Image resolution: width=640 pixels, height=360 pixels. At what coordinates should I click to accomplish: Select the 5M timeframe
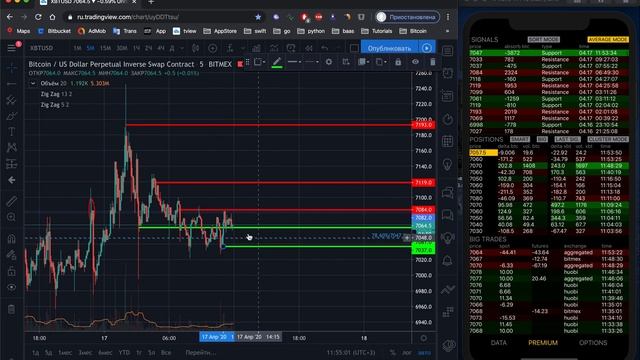pos(90,48)
